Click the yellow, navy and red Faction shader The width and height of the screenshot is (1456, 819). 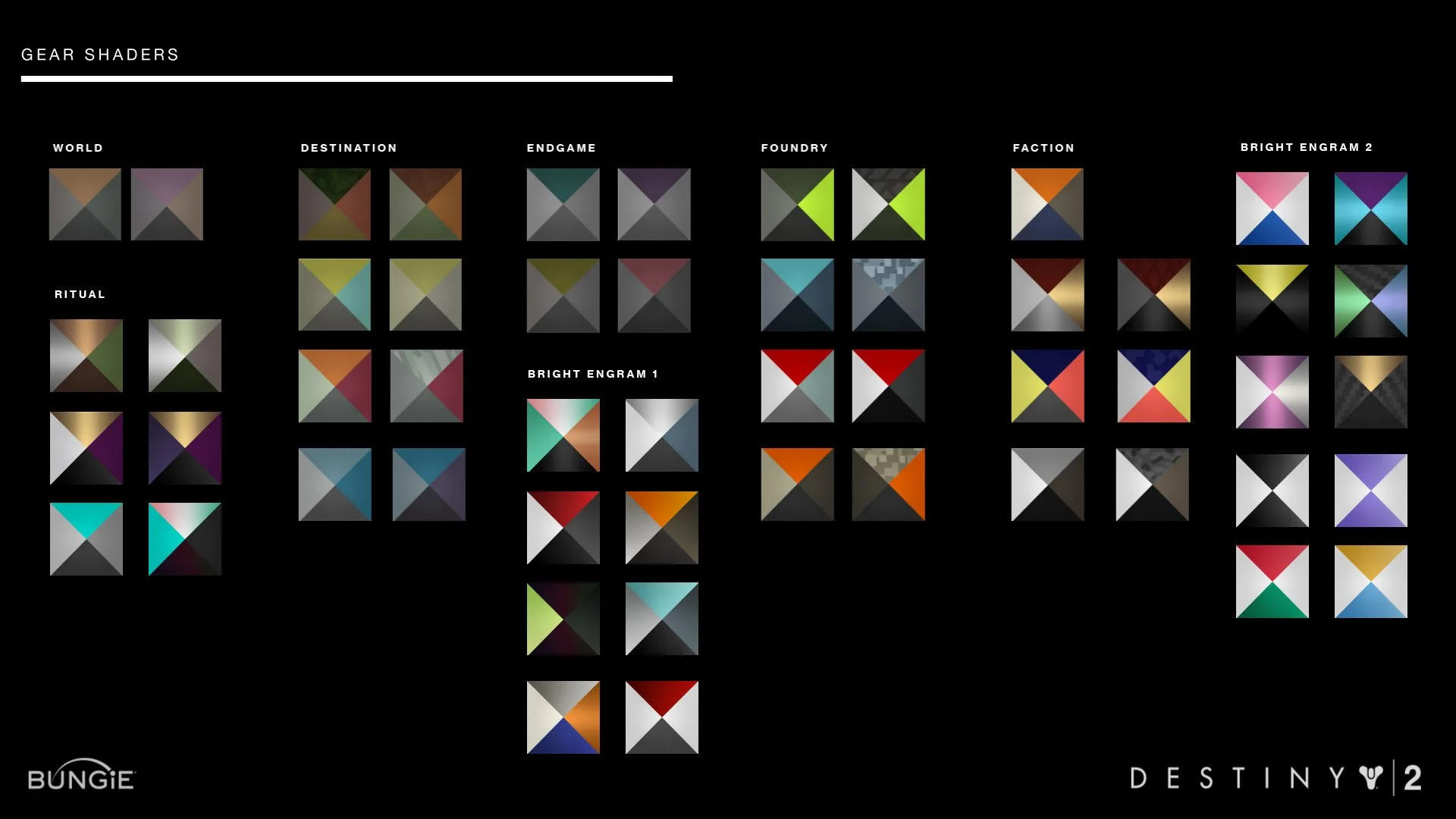(1047, 386)
